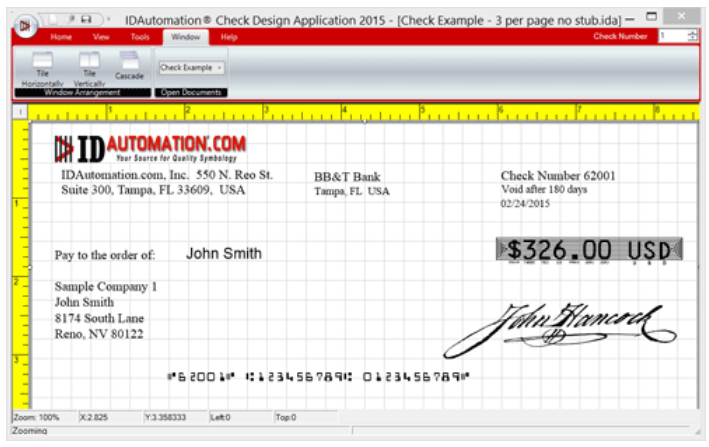
Task: Select the '8174 South Lane' address line
Action: (x=99, y=318)
